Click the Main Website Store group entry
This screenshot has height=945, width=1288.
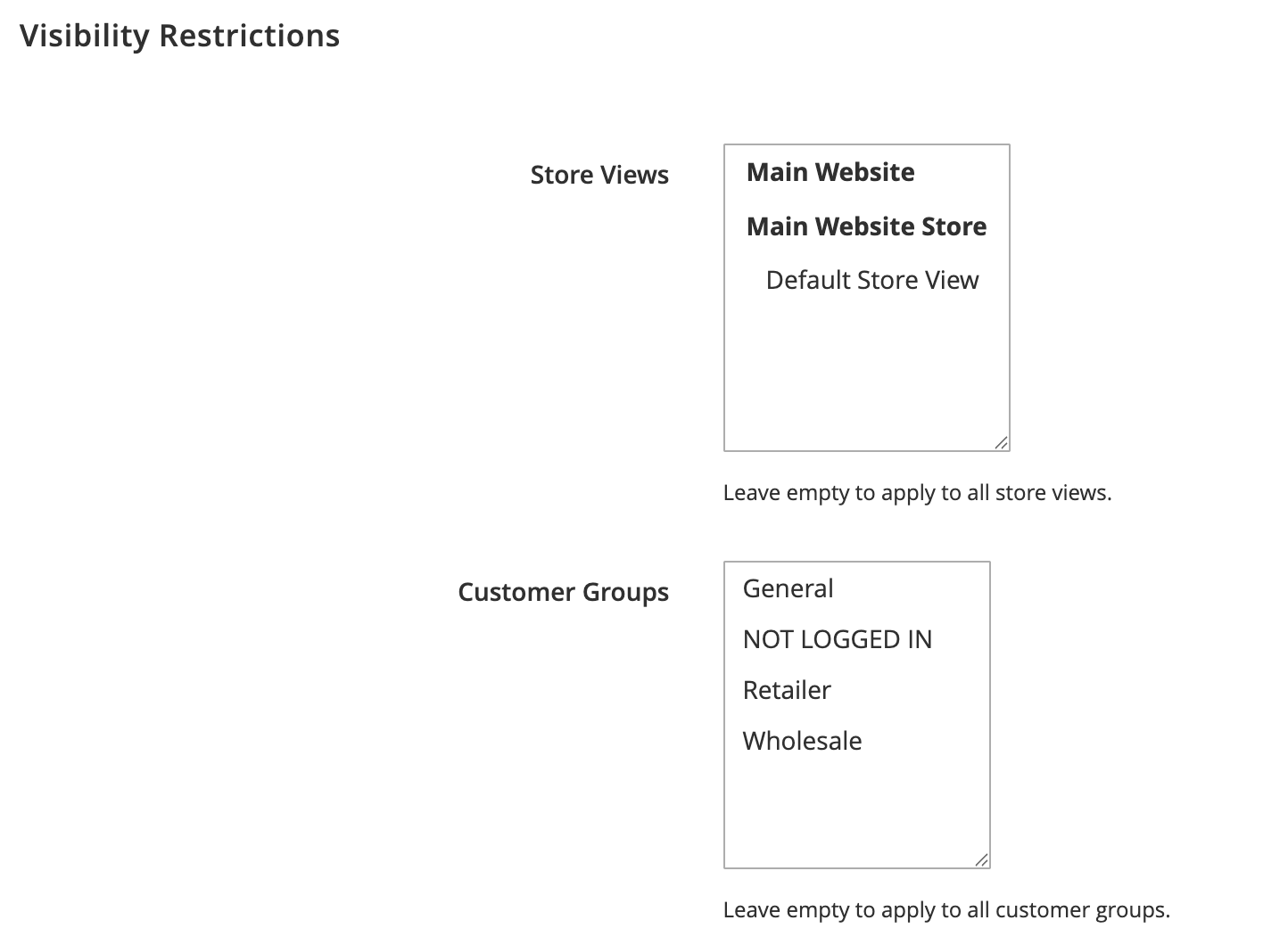click(866, 226)
